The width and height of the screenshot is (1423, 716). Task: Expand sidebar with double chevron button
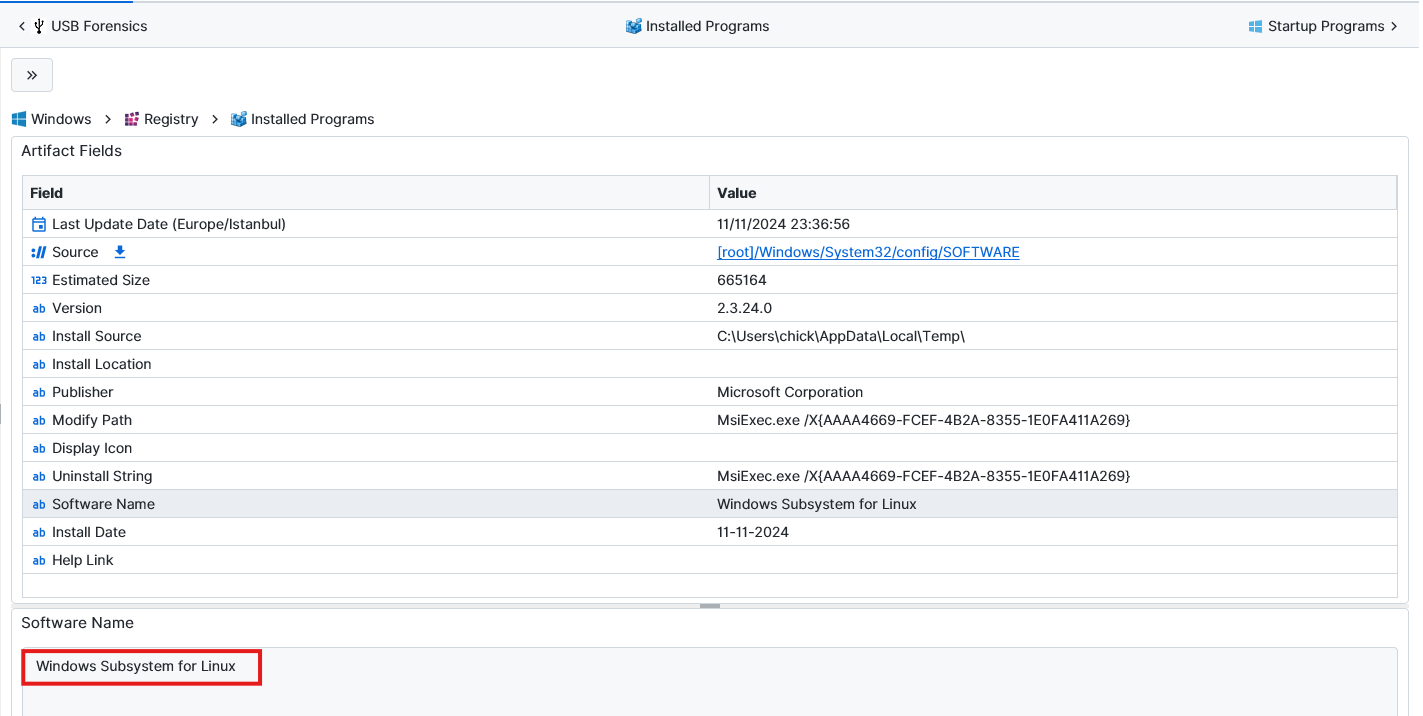[32, 75]
